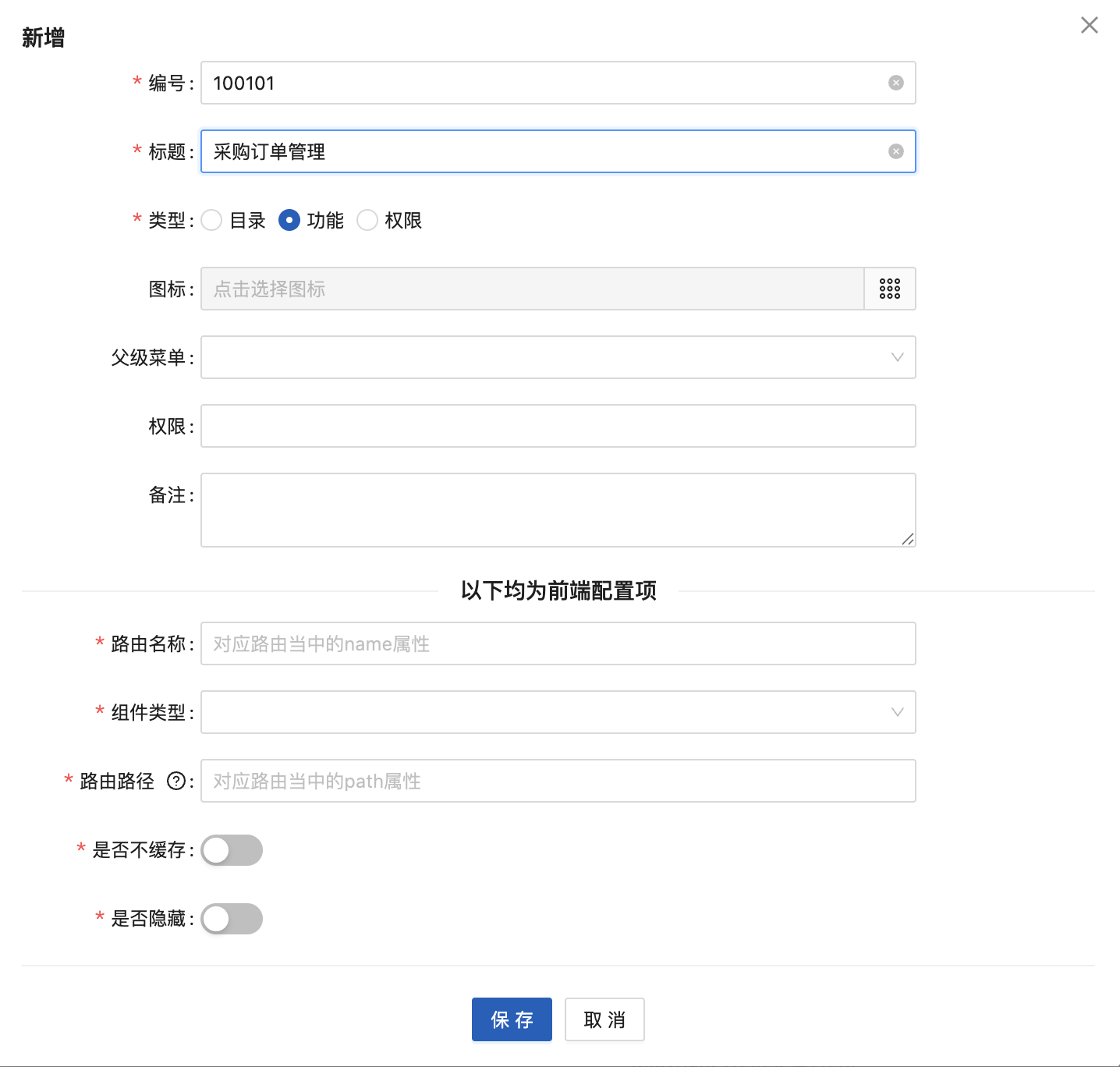Screen dimensions: 1120x1067
Task: Click the 取消 button
Action: pos(604,1019)
